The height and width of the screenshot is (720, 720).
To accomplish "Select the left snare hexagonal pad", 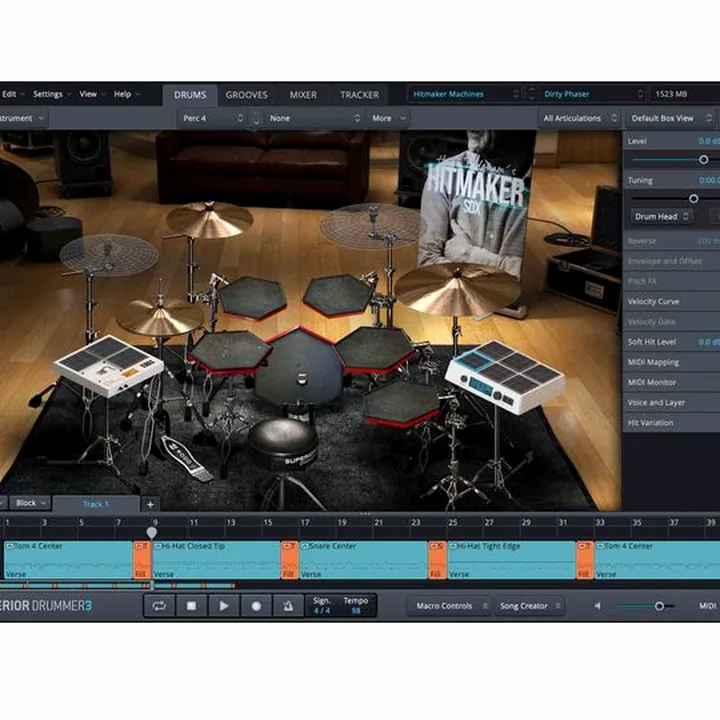I will pos(230,353).
